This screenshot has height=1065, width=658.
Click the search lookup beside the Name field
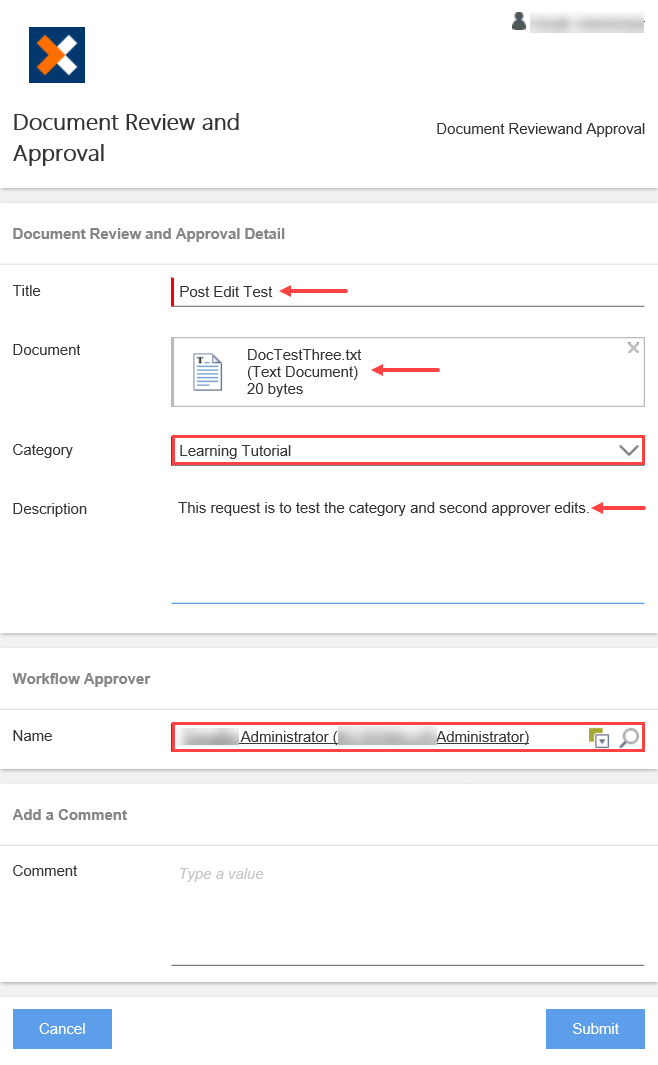(630, 738)
